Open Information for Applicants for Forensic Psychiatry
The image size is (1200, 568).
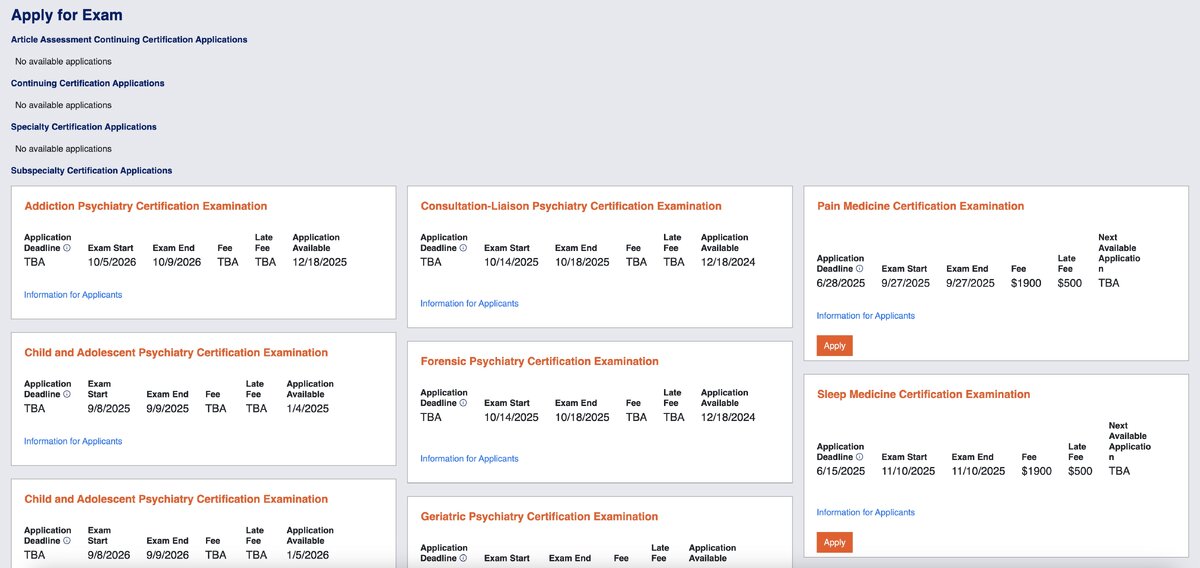(469, 459)
